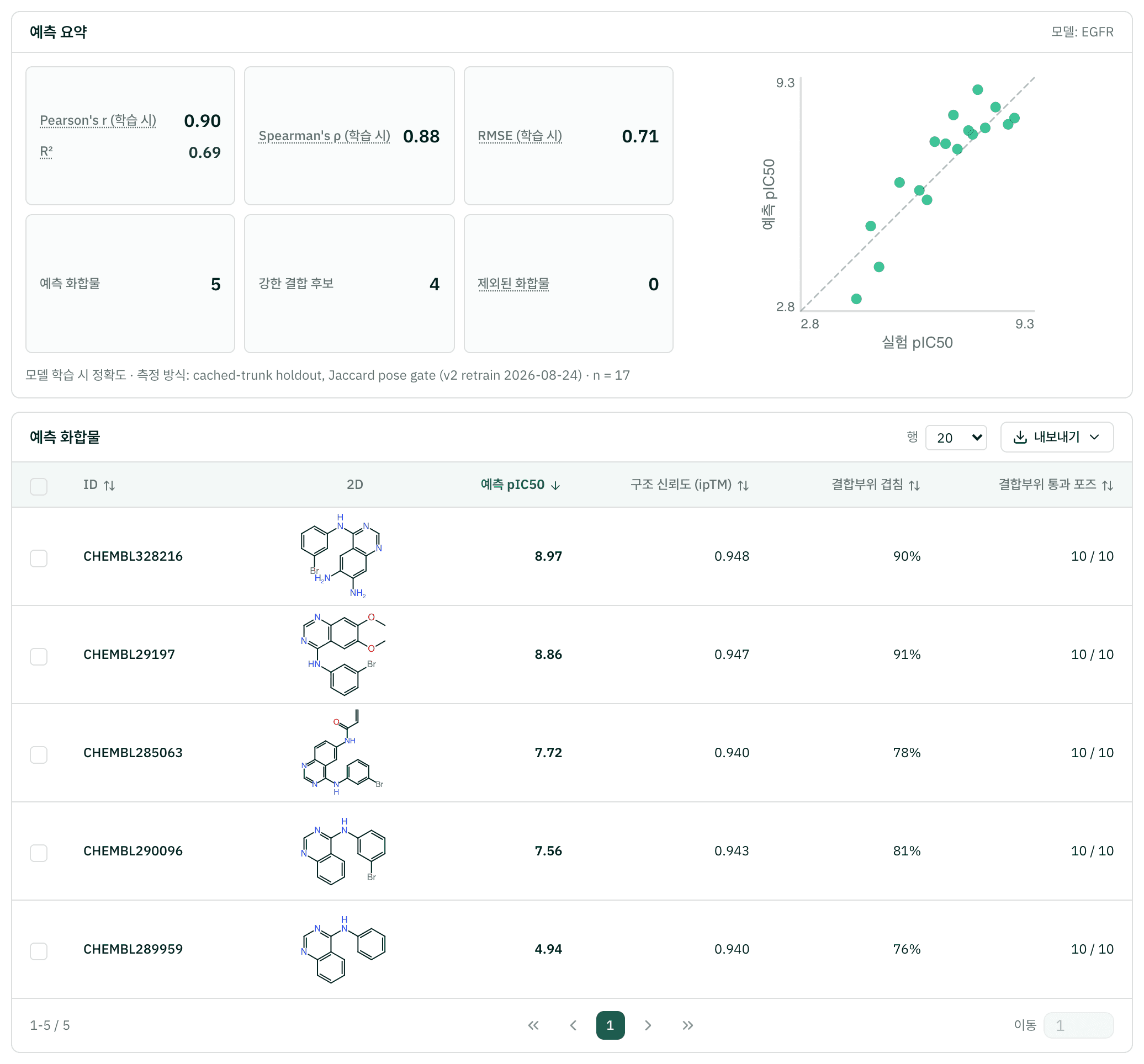Open the rows-per-page dropdown showing 20
Viewport: 1144px width, 1064px height.
click(956, 438)
